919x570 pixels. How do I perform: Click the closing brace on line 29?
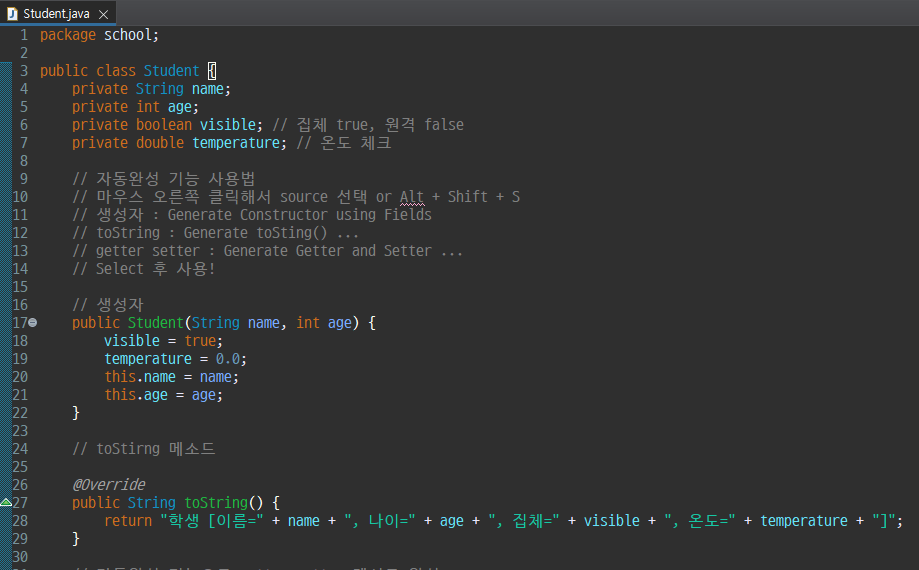click(76, 539)
